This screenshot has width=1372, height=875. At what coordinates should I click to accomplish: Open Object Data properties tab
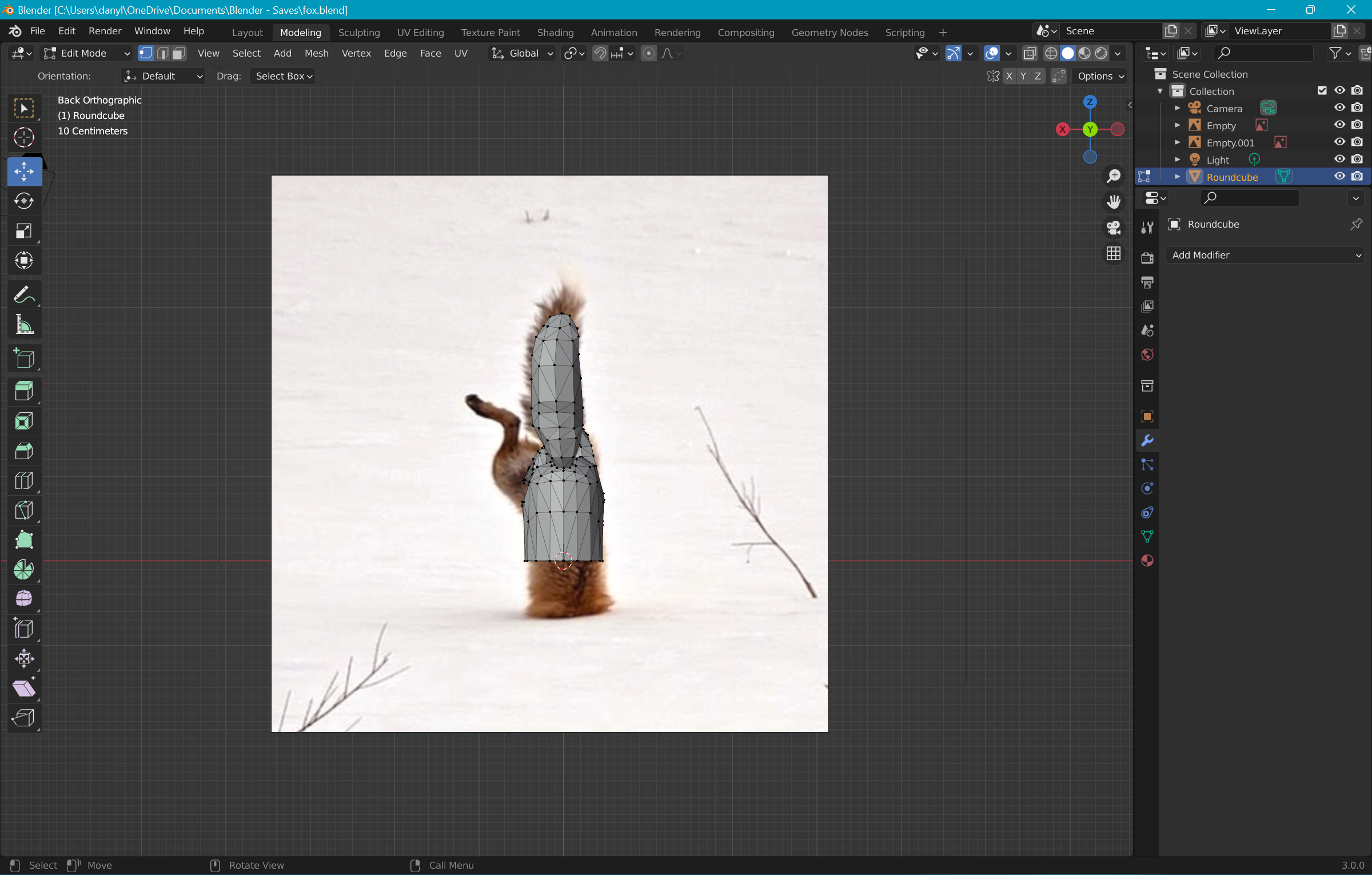point(1147,536)
